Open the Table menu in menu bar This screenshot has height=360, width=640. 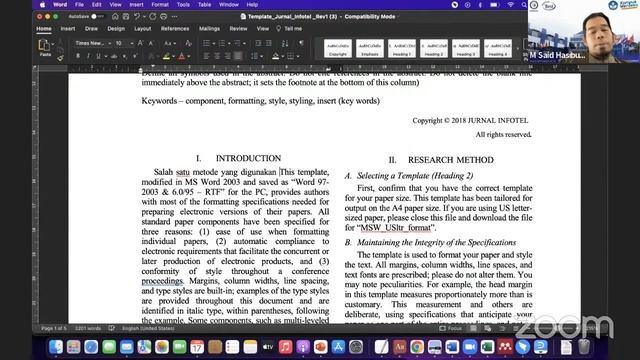[x=204, y=5]
